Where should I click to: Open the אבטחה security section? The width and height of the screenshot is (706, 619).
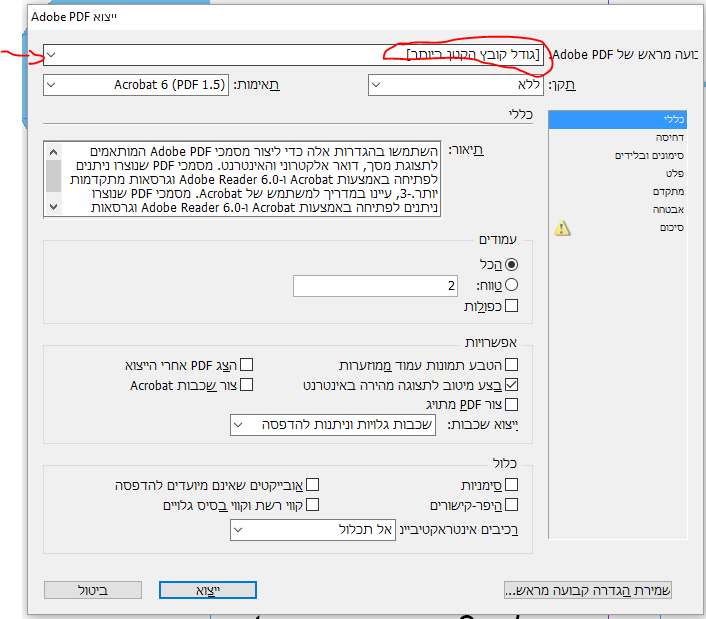pos(618,209)
